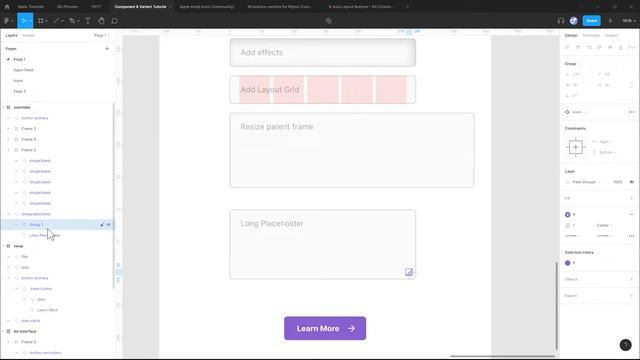
Task: Open the stroke position Center dropdown
Action: [x=604, y=225]
